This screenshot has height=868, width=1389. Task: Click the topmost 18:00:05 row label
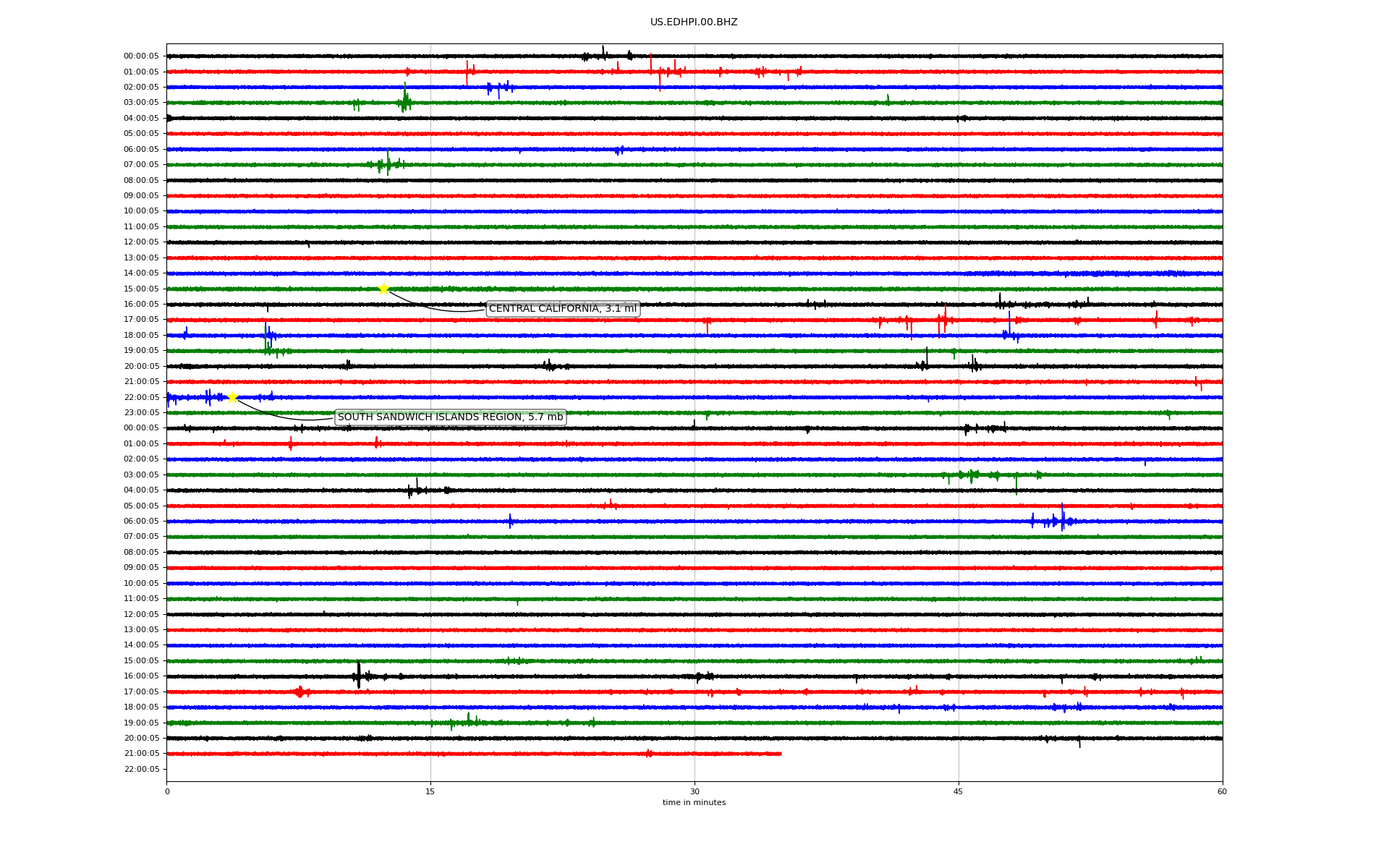click(x=141, y=336)
